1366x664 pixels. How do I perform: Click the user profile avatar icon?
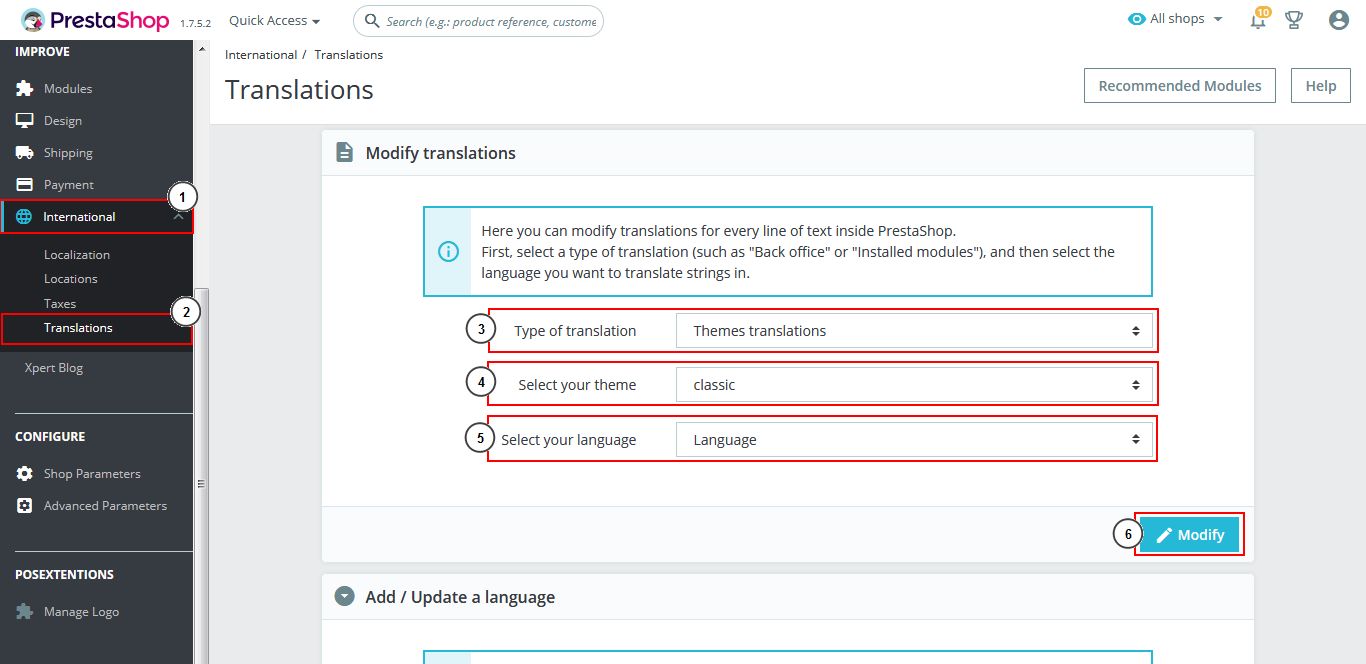tap(1339, 20)
